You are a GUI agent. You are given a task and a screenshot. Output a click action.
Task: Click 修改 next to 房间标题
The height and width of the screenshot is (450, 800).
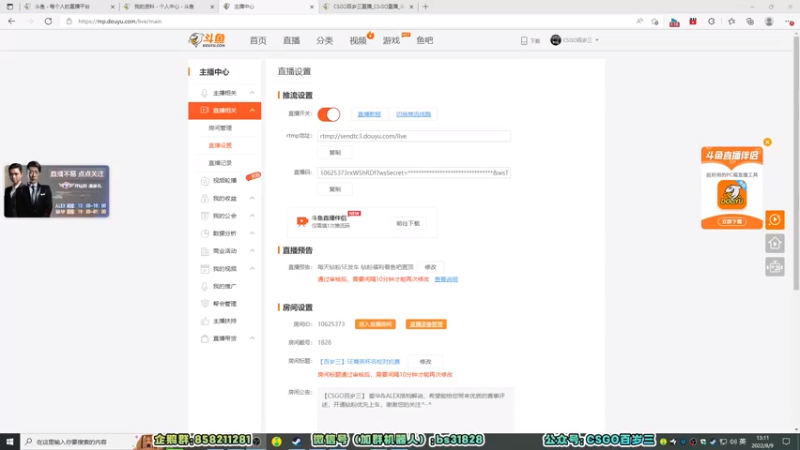coord(426,362)
